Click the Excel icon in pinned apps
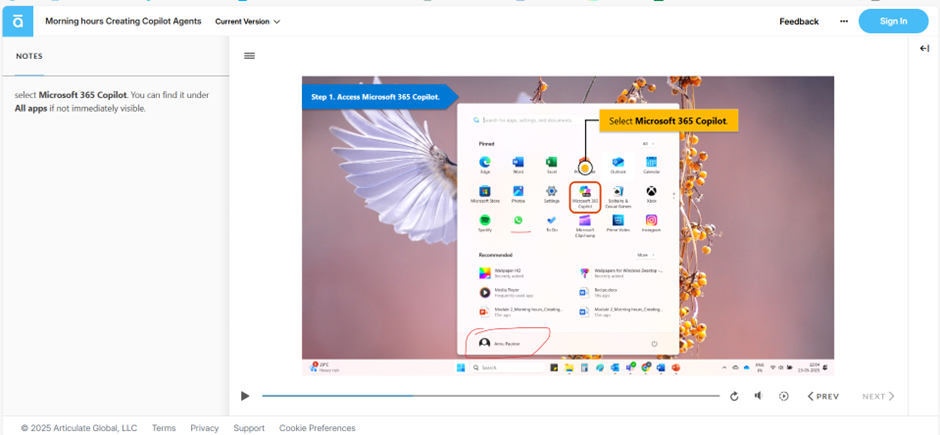Image resolution: width=940 pixels, height=435 pixels. coord(552,164)
